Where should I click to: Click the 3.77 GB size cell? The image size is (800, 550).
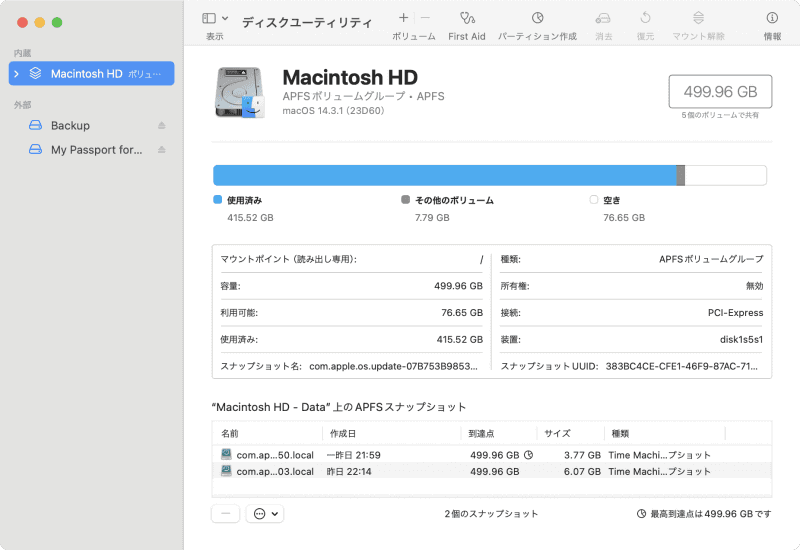582,455
